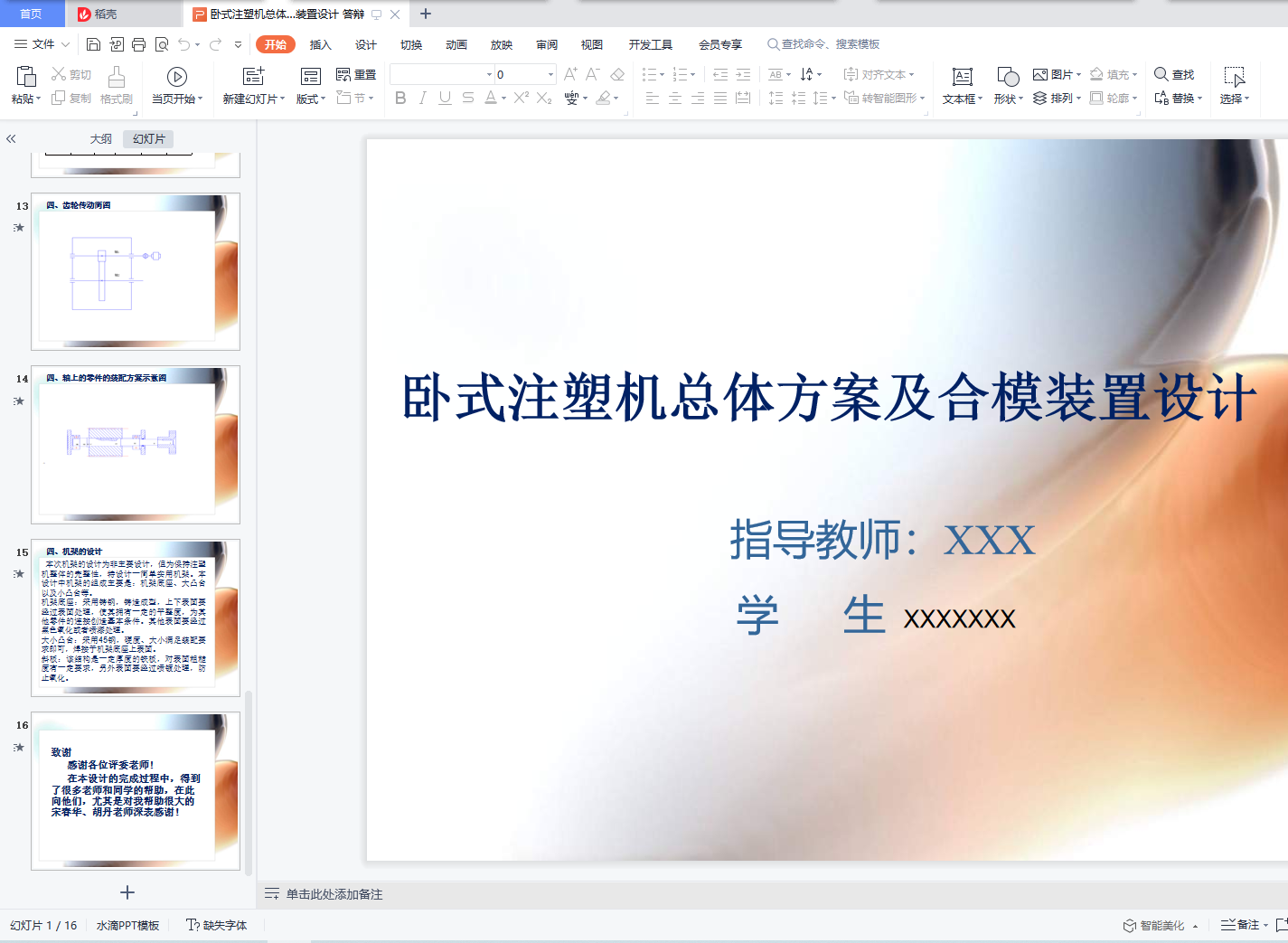Image resolution: width=1288 pixels, height=943 pixels.
Task: Decrease font size with A- icon
Action: point(593,74)
